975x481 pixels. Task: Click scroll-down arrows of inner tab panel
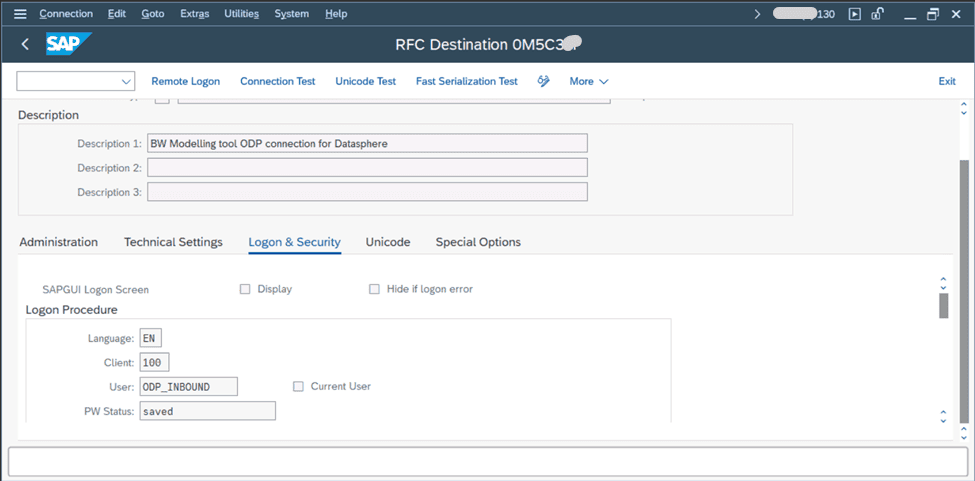[943, 417]
